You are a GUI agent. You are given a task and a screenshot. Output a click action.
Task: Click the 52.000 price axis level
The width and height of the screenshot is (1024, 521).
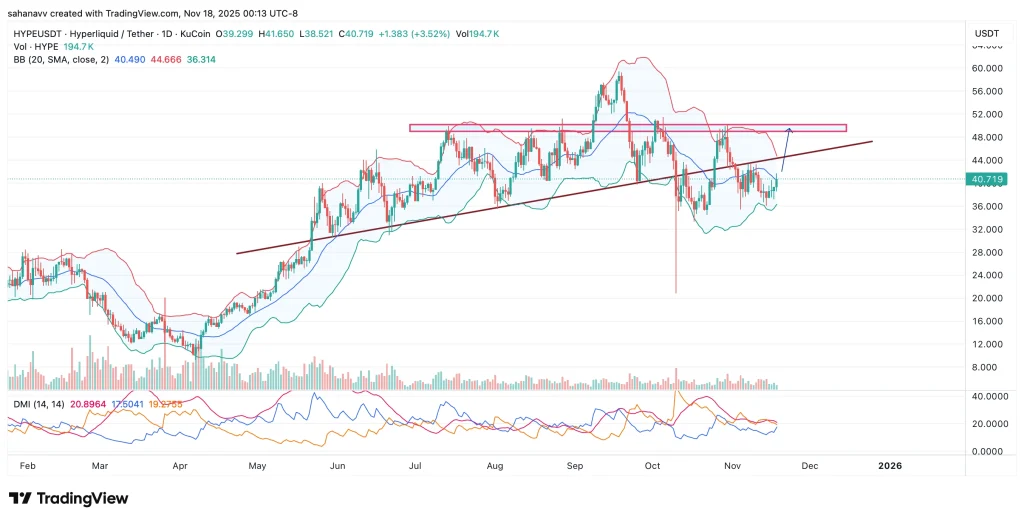tap(985, 115)
